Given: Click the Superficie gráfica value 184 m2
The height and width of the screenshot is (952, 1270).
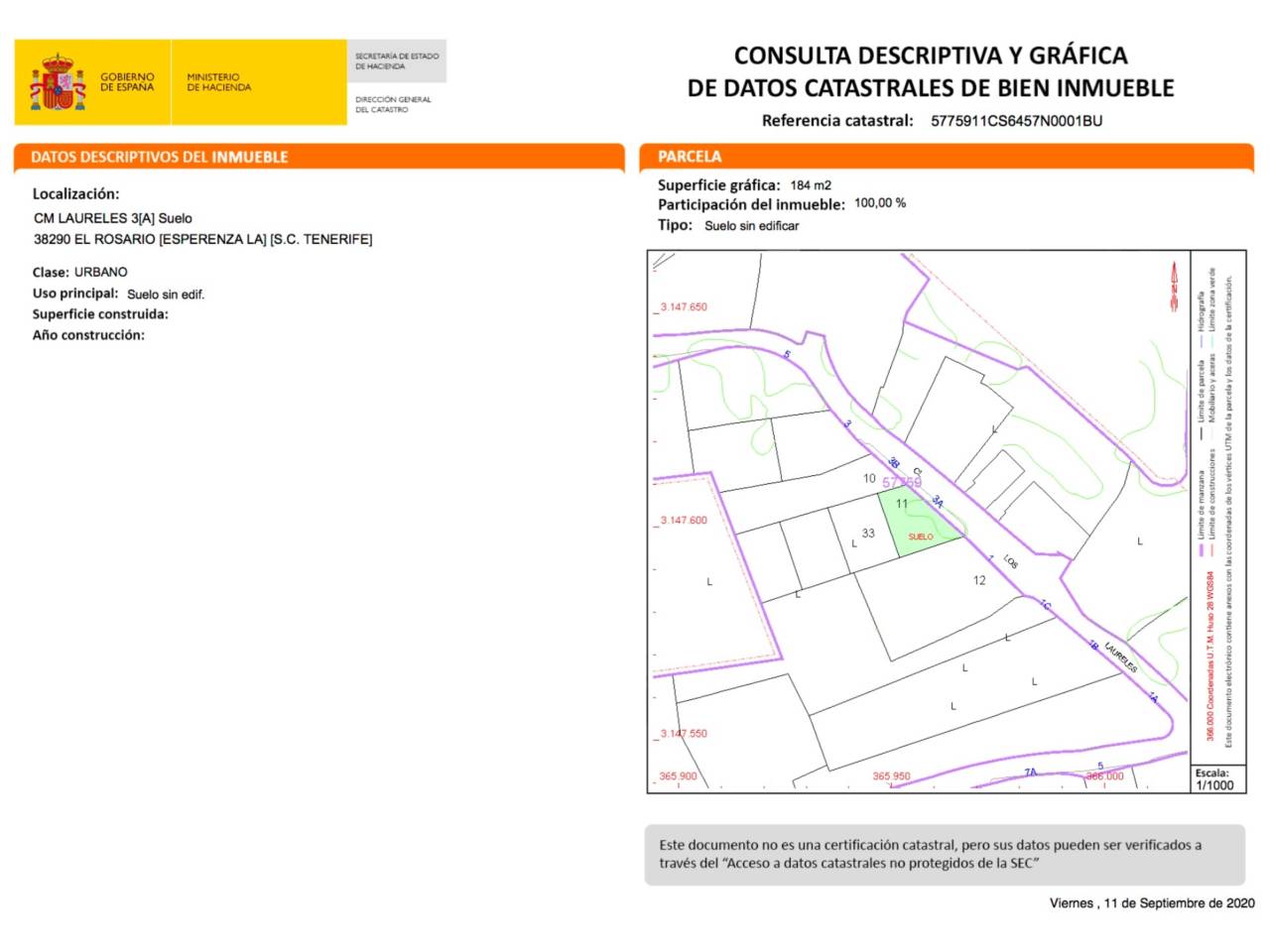Looking at the screenshot, I should [x=811, y=185].
